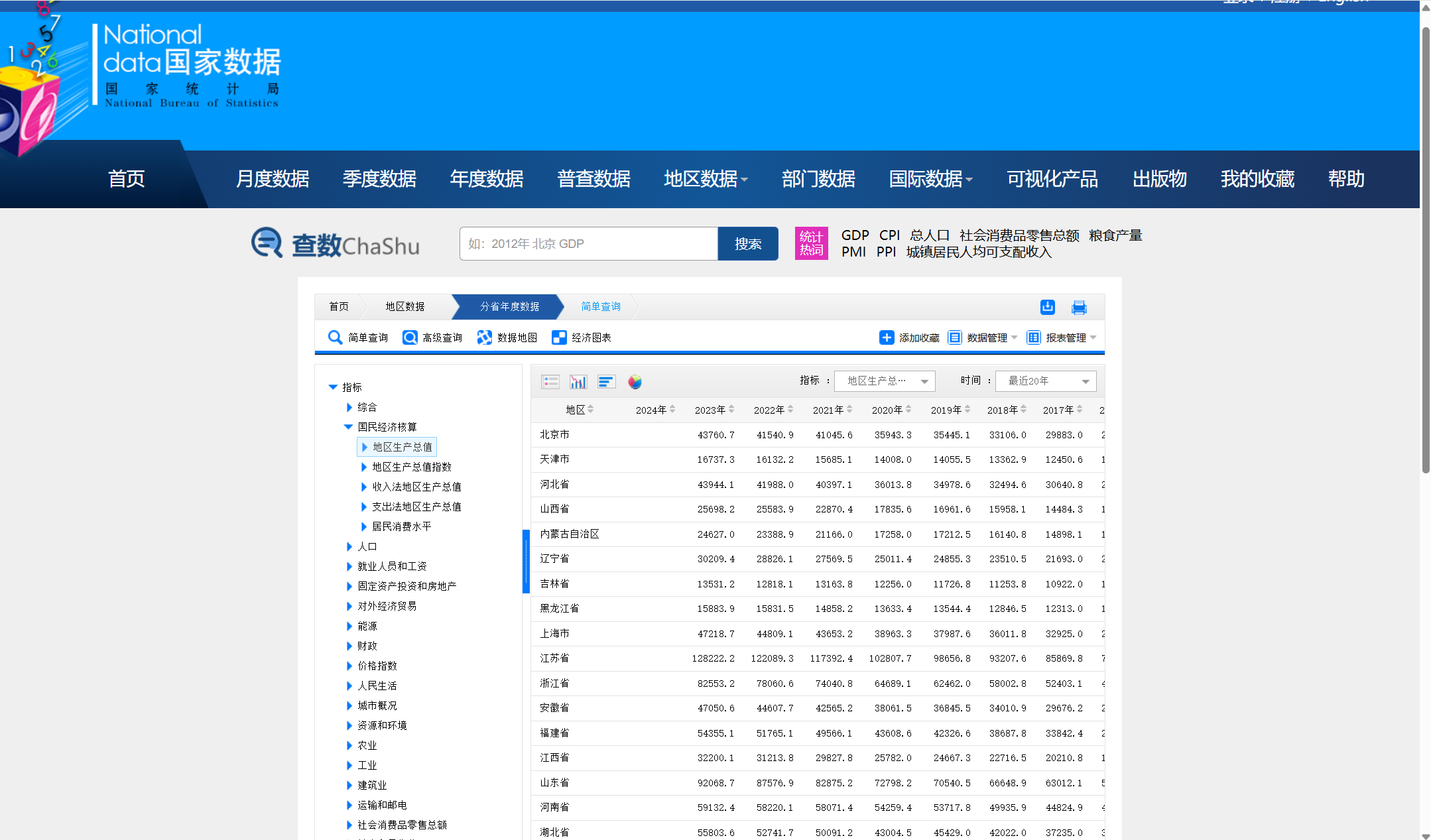Viewport: 1431px width, 840px height.
Task: Click the download data icon
Action: click(x=1047, y=307)
